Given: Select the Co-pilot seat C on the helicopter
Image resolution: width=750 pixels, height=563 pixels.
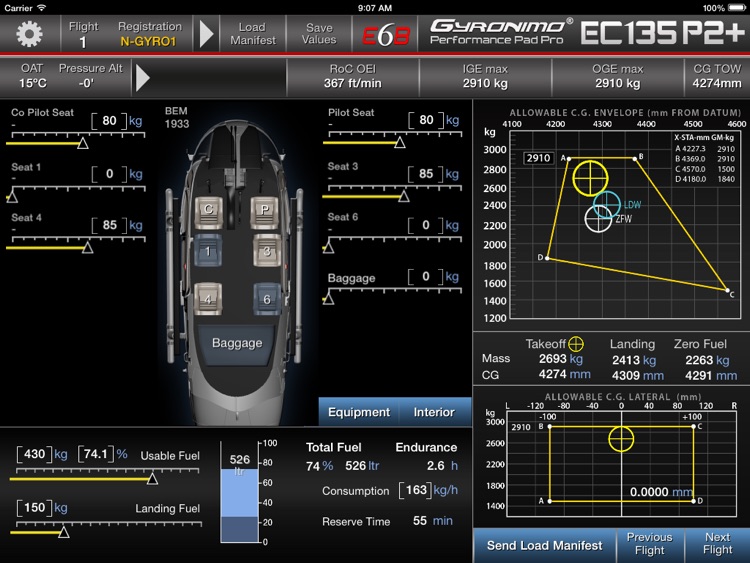Looking at the screenshot, I should (x=209, y=212).
